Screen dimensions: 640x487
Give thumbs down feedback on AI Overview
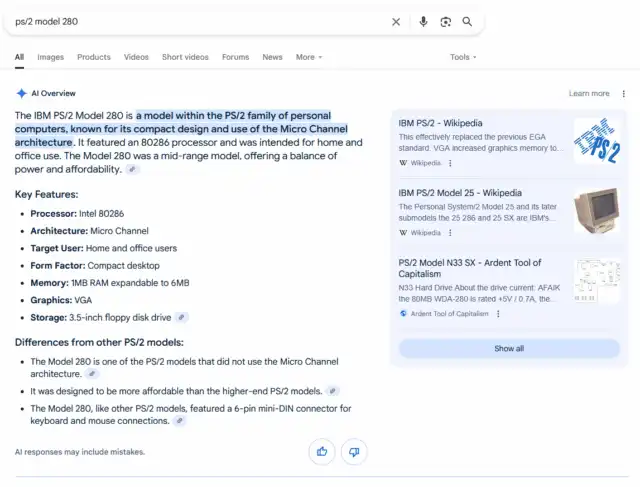coord(354,451)
